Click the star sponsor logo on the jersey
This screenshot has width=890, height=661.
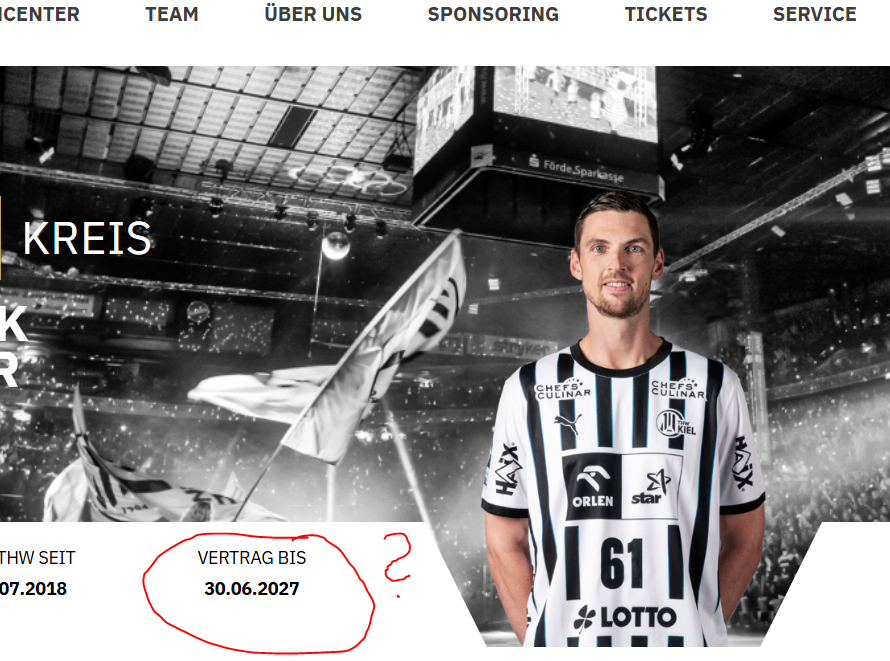[652, 487]
